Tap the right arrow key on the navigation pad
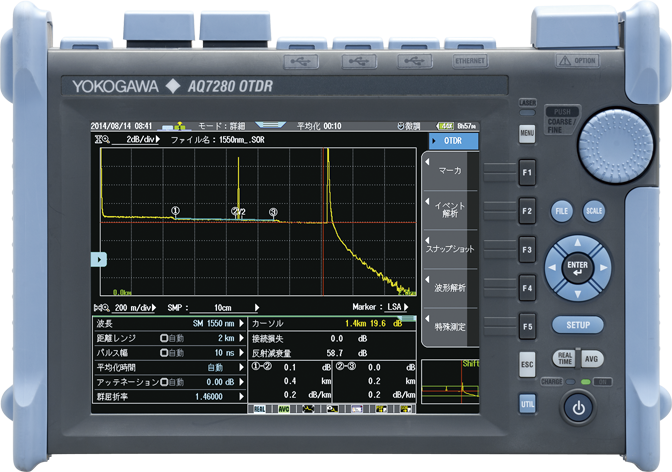This screenshot has width=672, height=472. (603, 268)
